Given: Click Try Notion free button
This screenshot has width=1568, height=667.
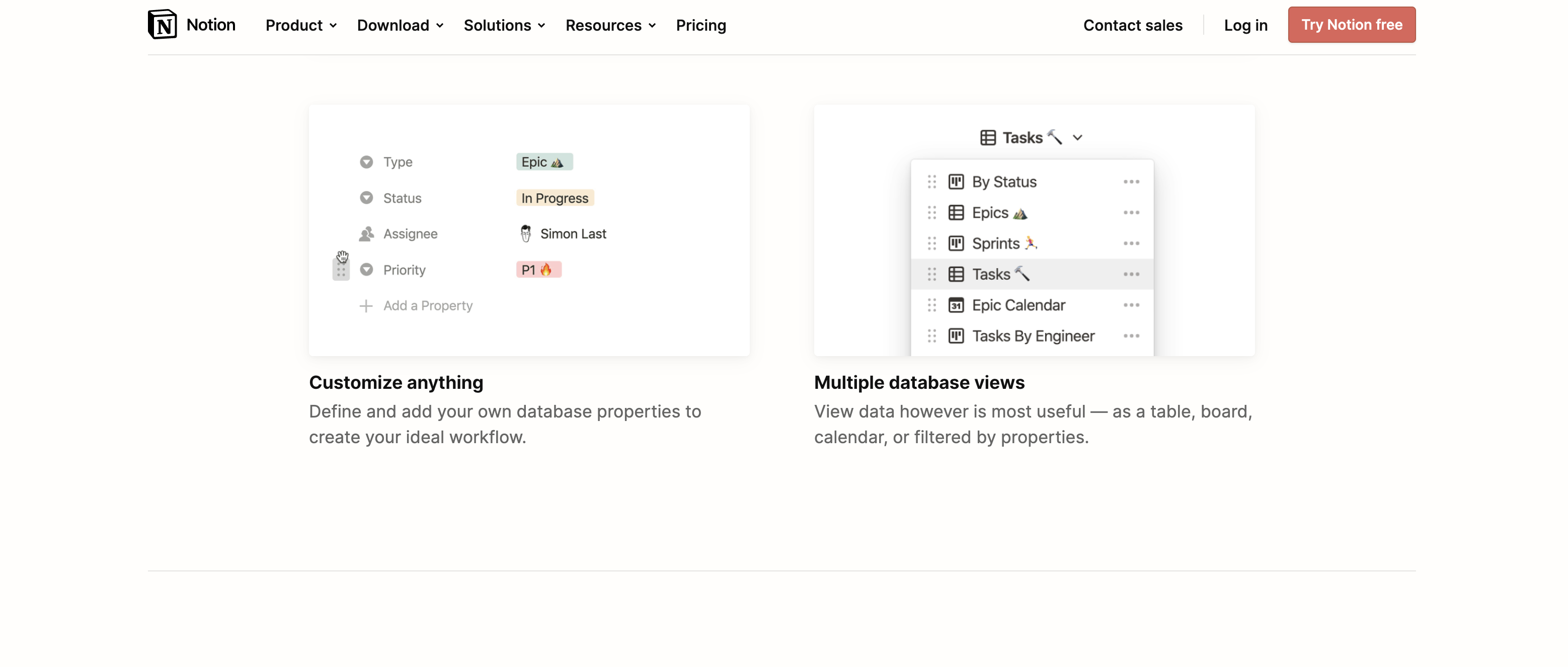Looking at the screenshot, I should point(1351,25).
